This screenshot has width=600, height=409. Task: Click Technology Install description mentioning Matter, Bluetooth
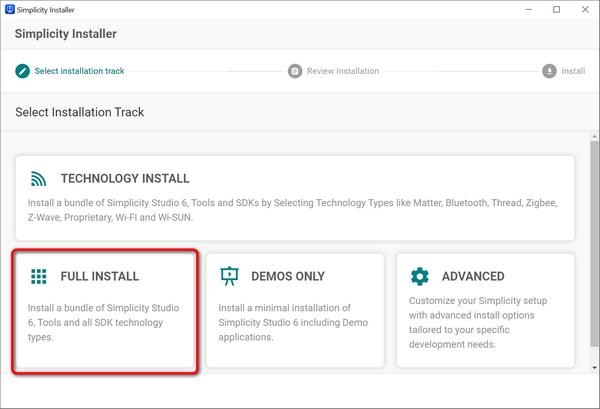point(293,210)
